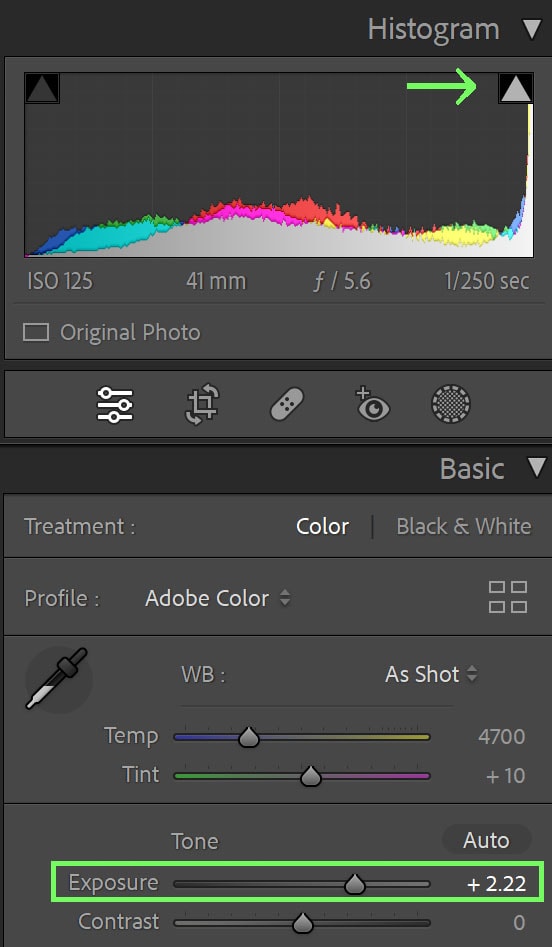Open the Adobe Color profile dropdown

[x=217, y=598]
